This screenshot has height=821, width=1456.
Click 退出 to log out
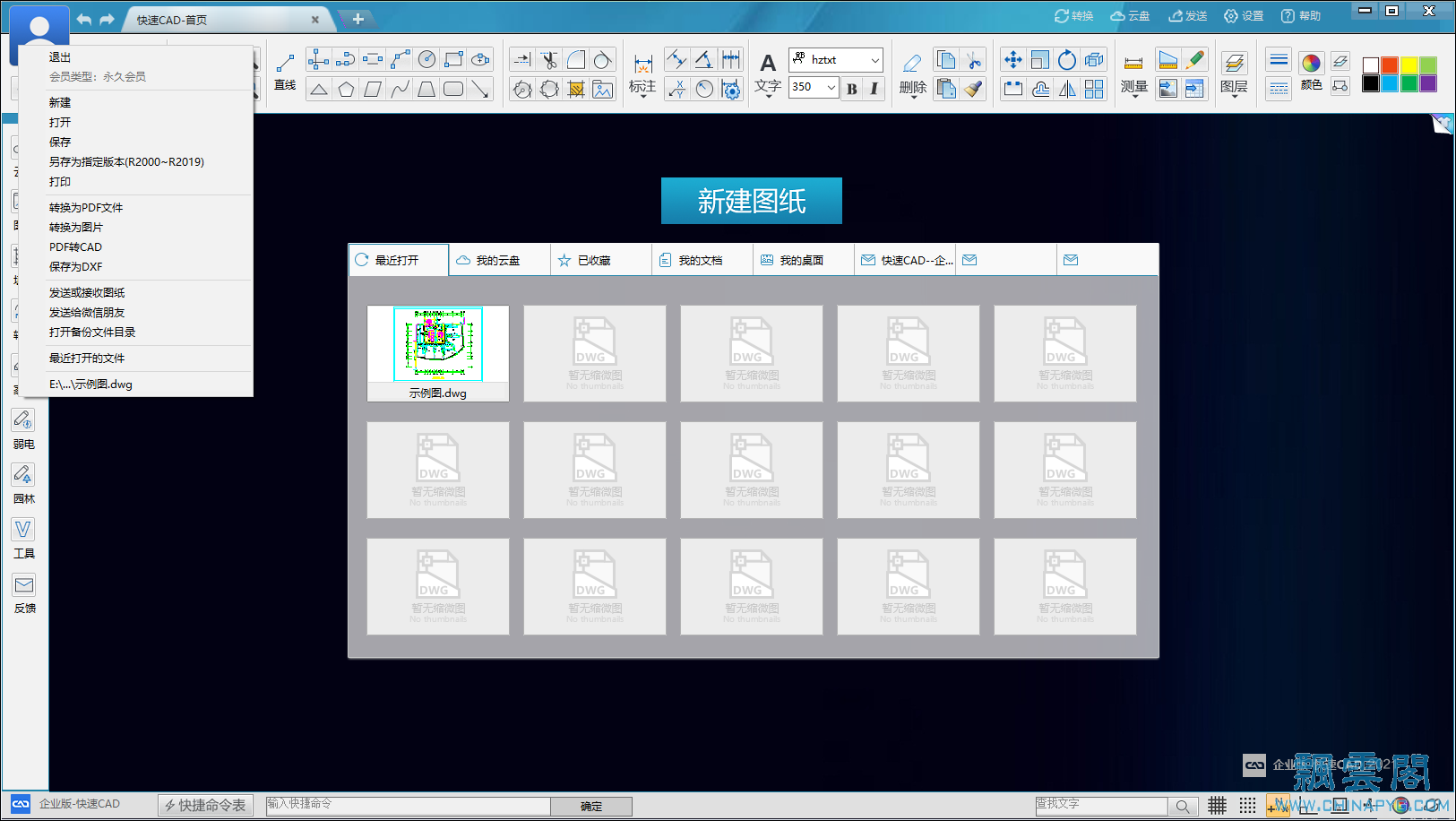click(x=60, y=56)
